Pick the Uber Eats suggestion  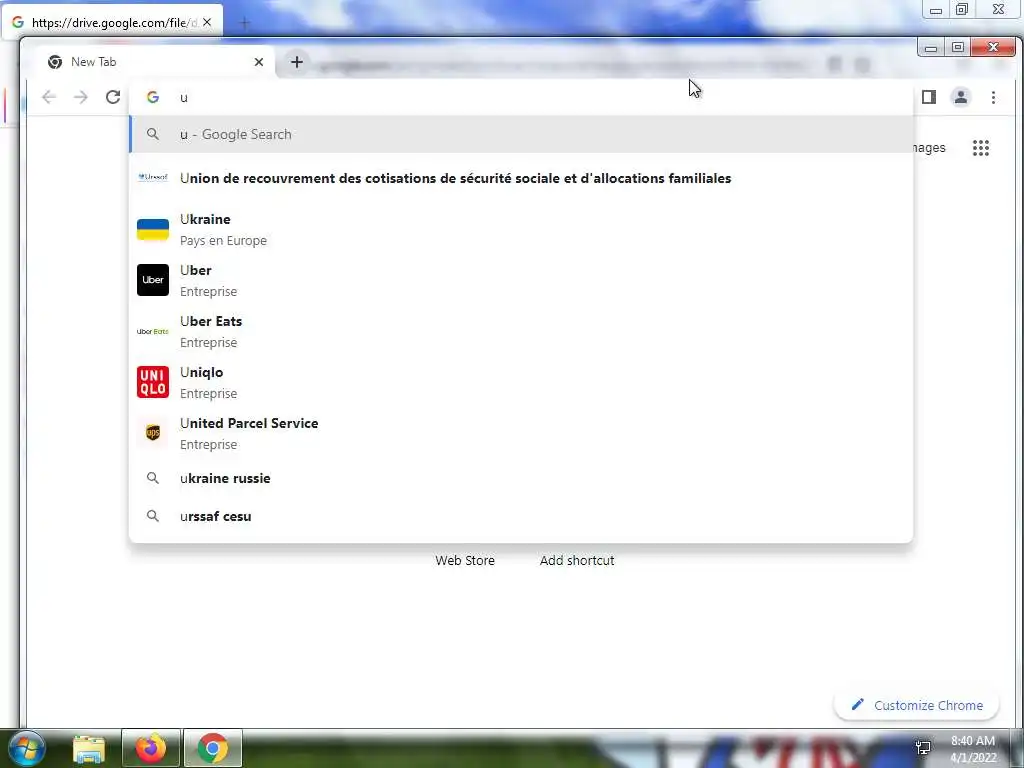tap(521, 331)
